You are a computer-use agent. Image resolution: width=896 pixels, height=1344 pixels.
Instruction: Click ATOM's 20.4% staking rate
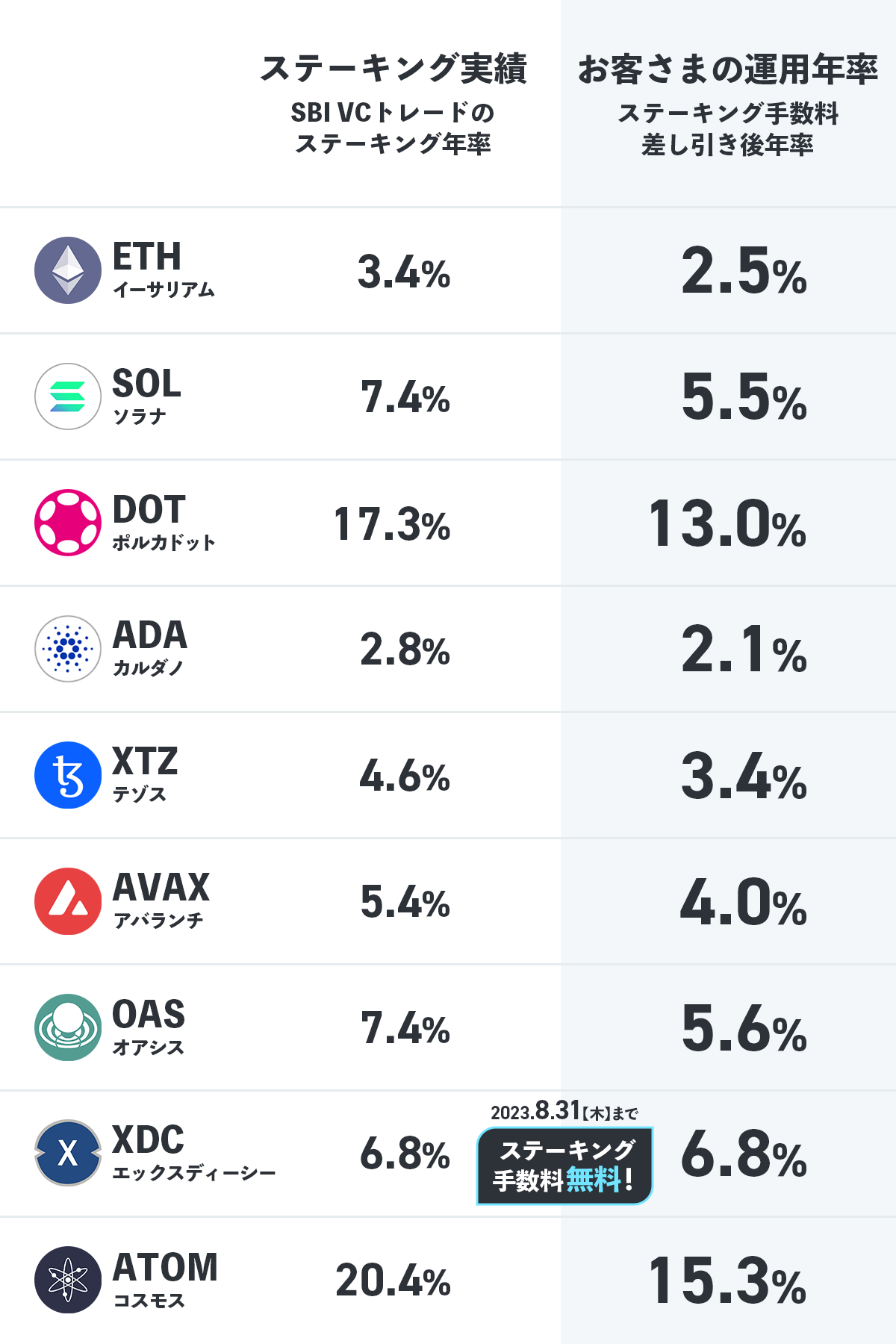click(393, 1281)
